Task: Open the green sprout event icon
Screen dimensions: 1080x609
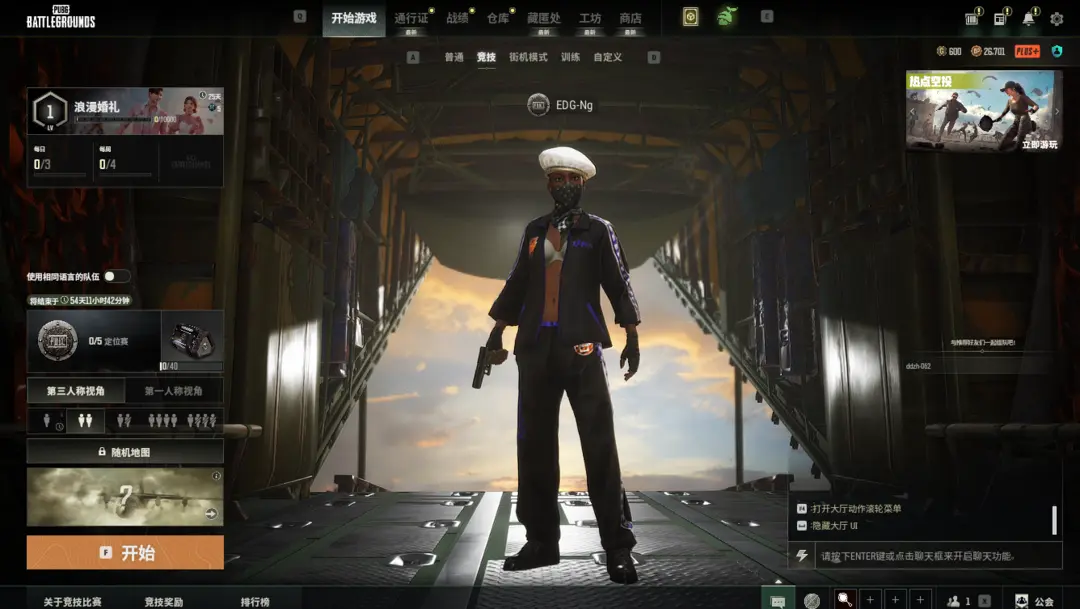Action: 727,16
